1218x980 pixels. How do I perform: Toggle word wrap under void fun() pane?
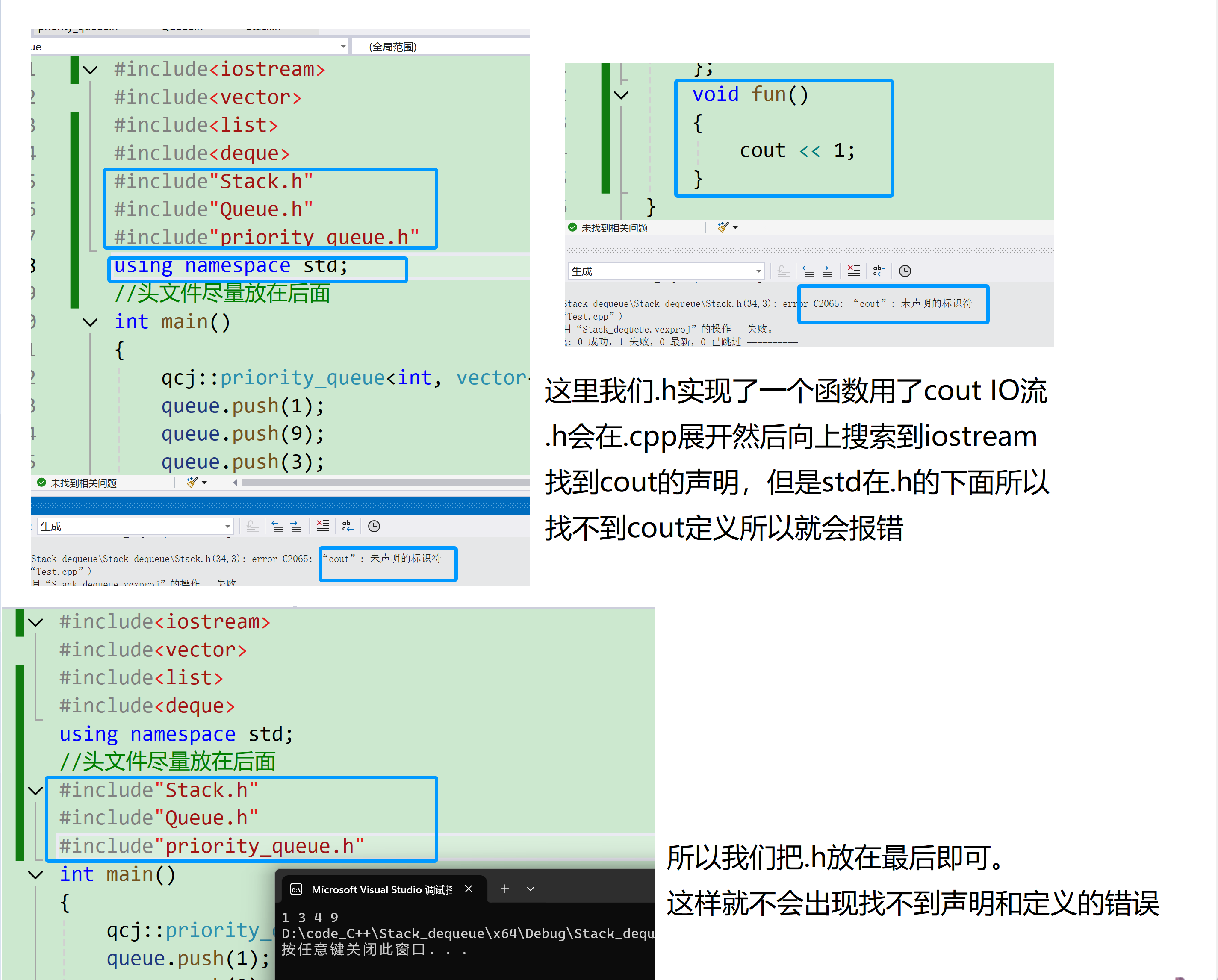pos(879,271)
